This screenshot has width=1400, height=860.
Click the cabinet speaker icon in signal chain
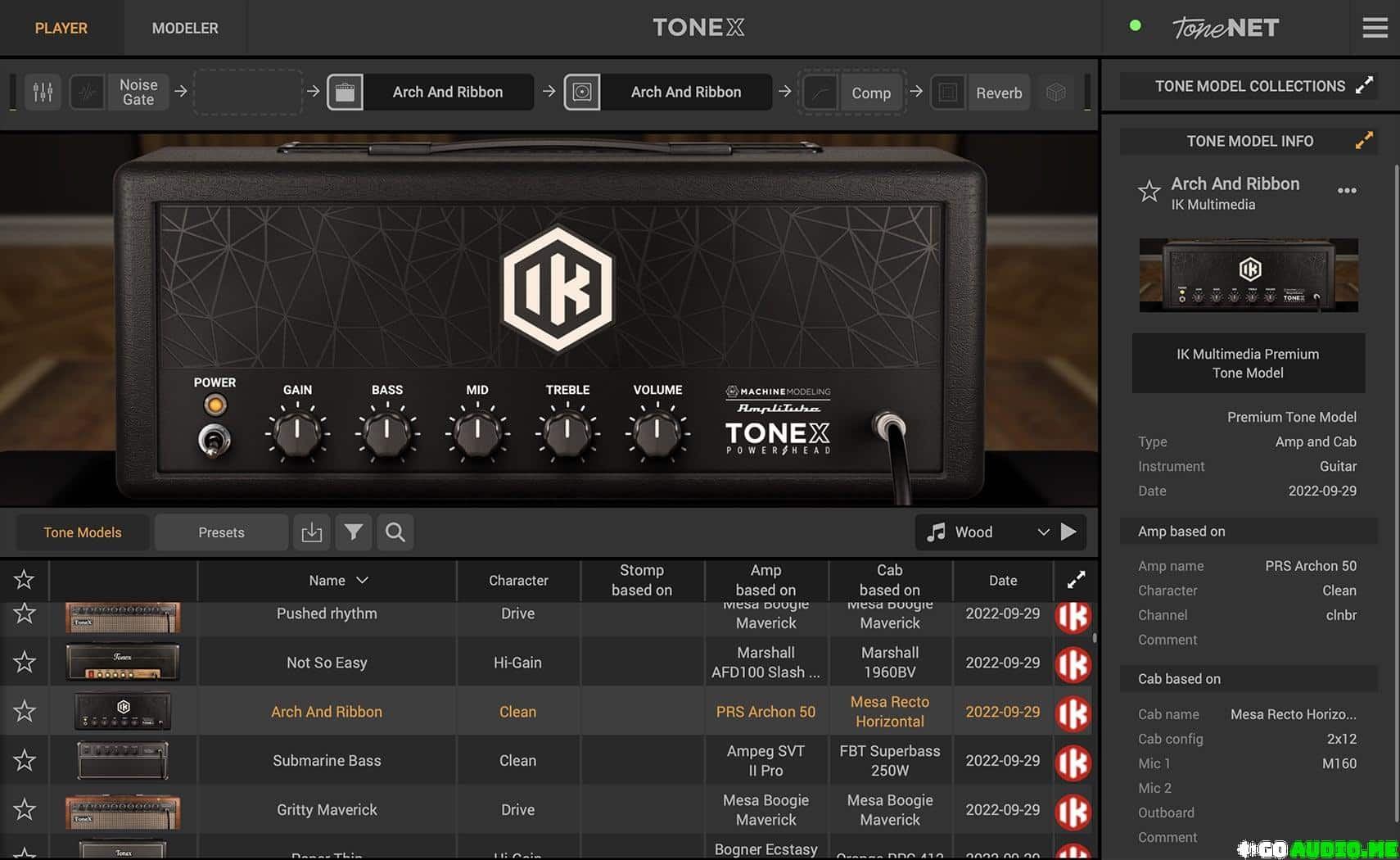pos(582,92)
